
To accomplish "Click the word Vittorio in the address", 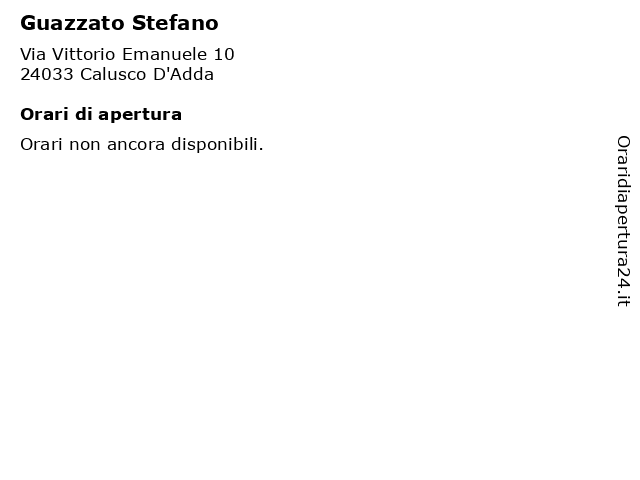I will (84, 54).
